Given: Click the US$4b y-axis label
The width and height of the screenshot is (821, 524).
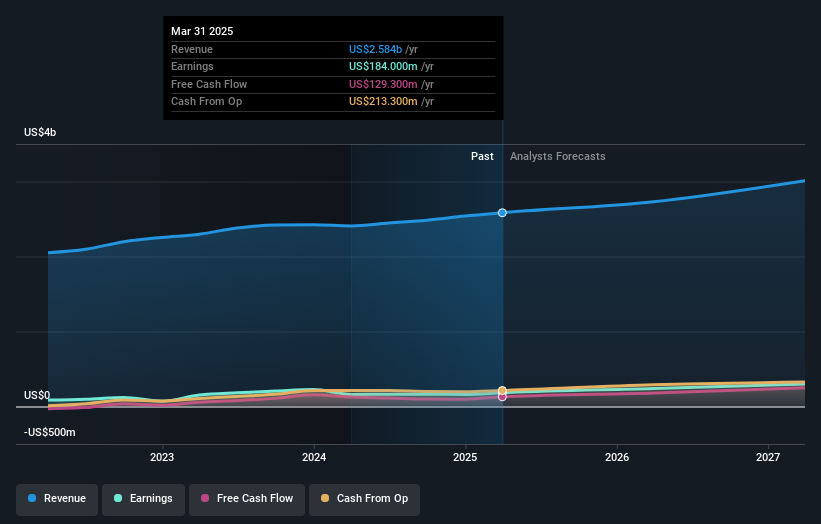Looking at the screenshot, I should click(40, 132).
